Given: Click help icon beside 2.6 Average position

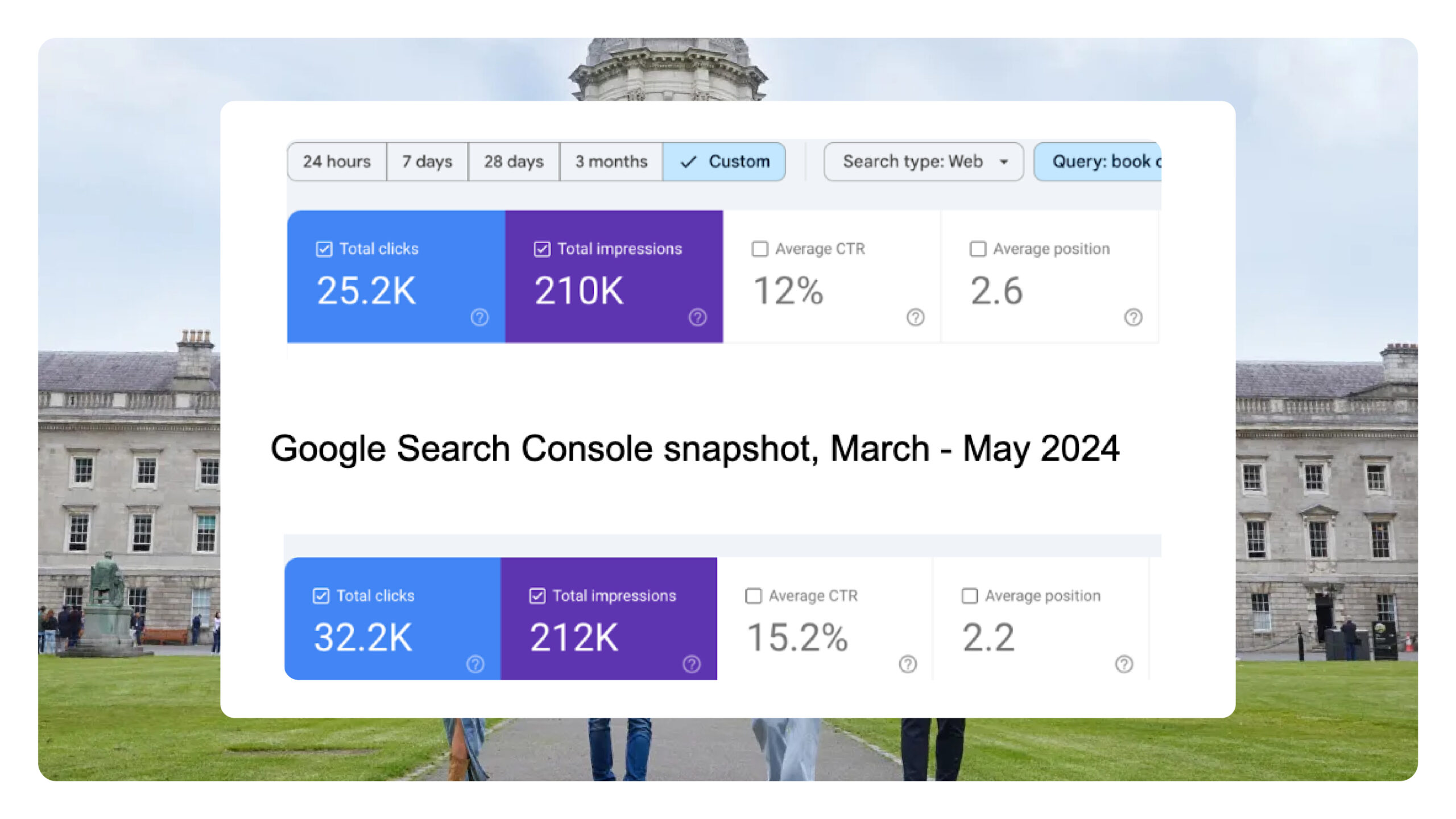Looking at the screenshot, I should click(1133, 317).
